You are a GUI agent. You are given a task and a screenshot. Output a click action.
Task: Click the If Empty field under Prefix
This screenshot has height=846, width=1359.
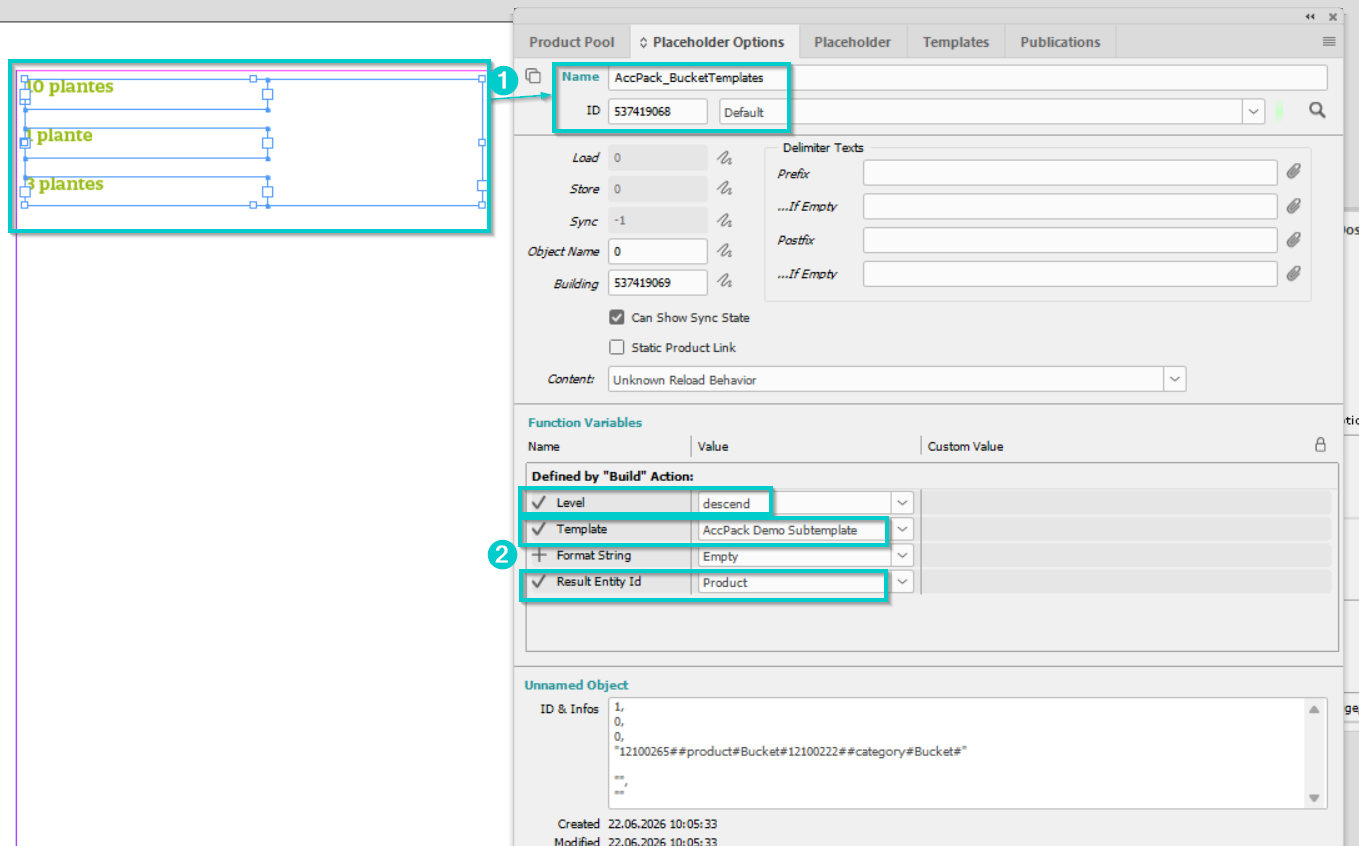1070,206
